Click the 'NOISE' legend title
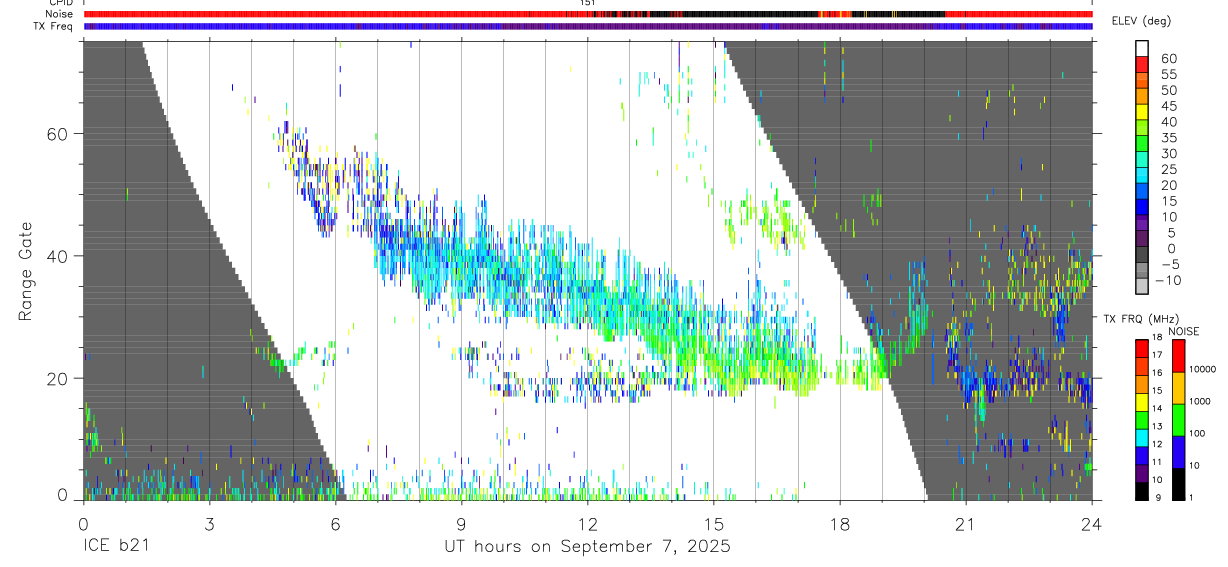 click(x=1184, y=331)
